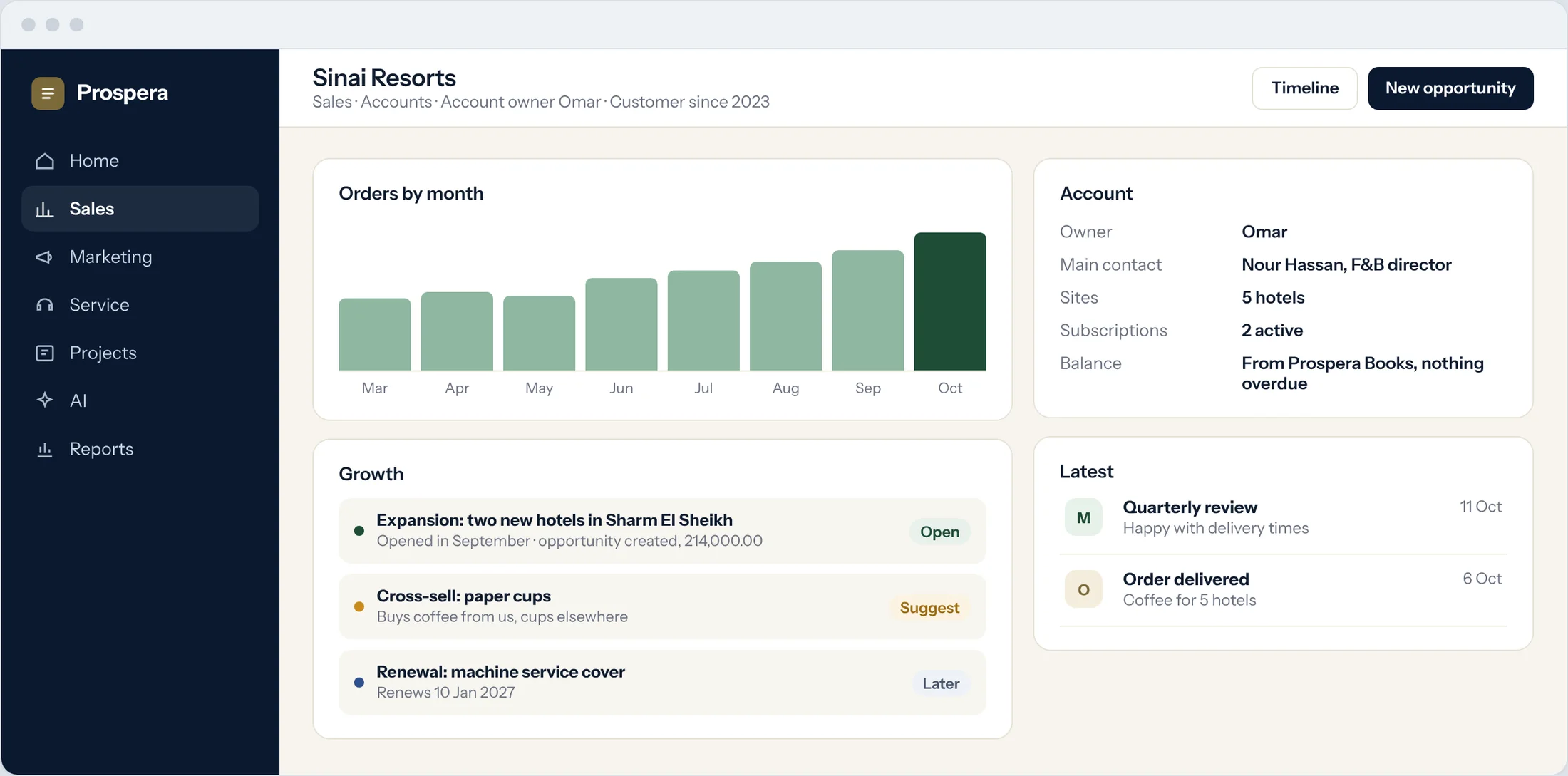Open the Service section
The width and height of the screenshot is (1568, 776).
140,305
